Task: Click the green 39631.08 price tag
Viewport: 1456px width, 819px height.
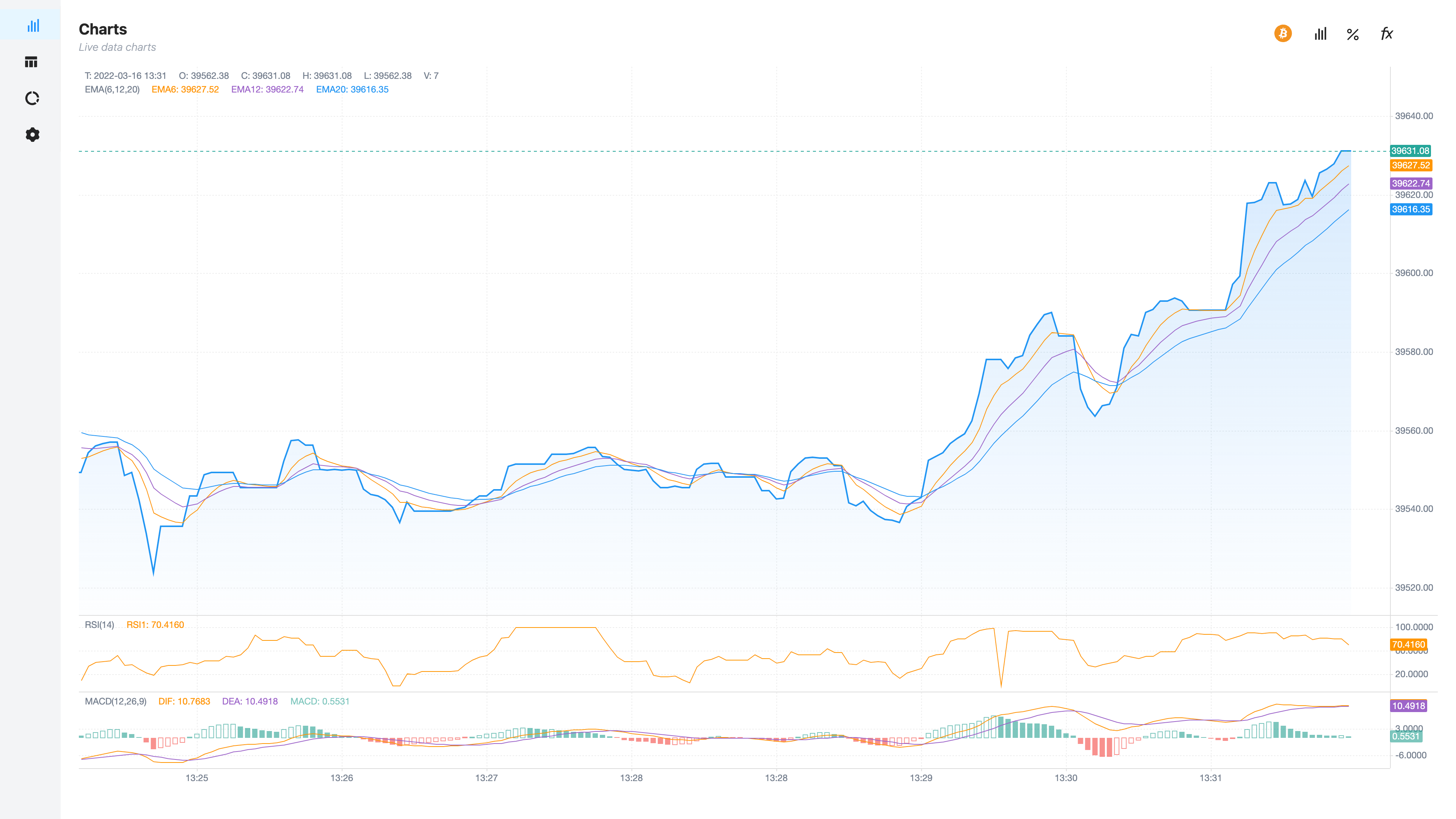Action: [x=1410, y=151]
